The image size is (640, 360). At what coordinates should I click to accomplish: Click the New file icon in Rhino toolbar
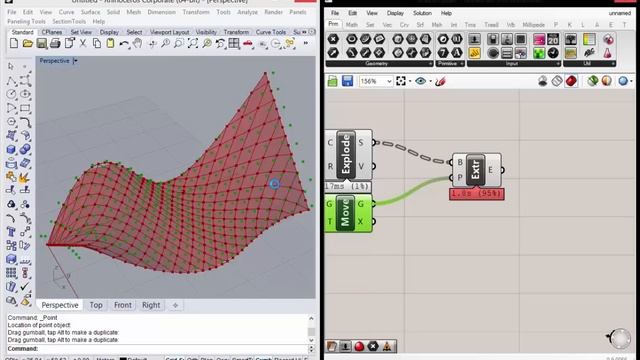[14, 43]
